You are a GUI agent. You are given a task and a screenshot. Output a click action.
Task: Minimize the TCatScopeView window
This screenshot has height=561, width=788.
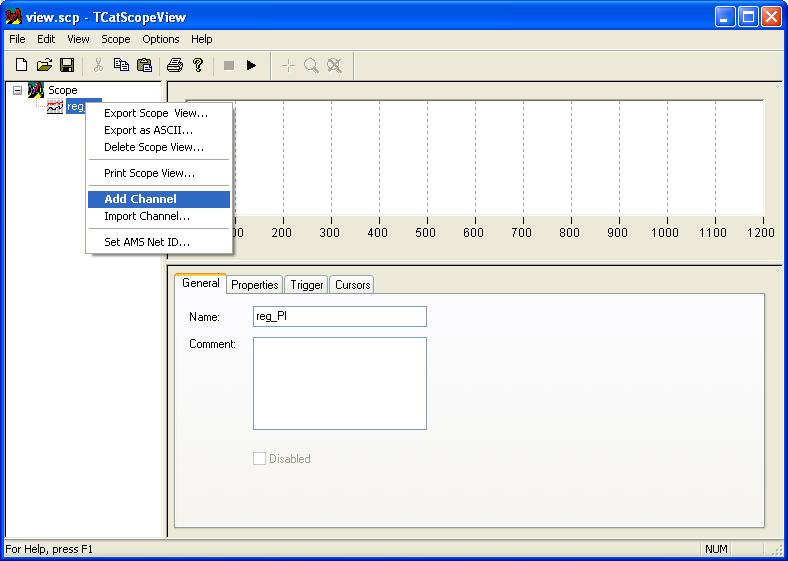click(724, 17)
